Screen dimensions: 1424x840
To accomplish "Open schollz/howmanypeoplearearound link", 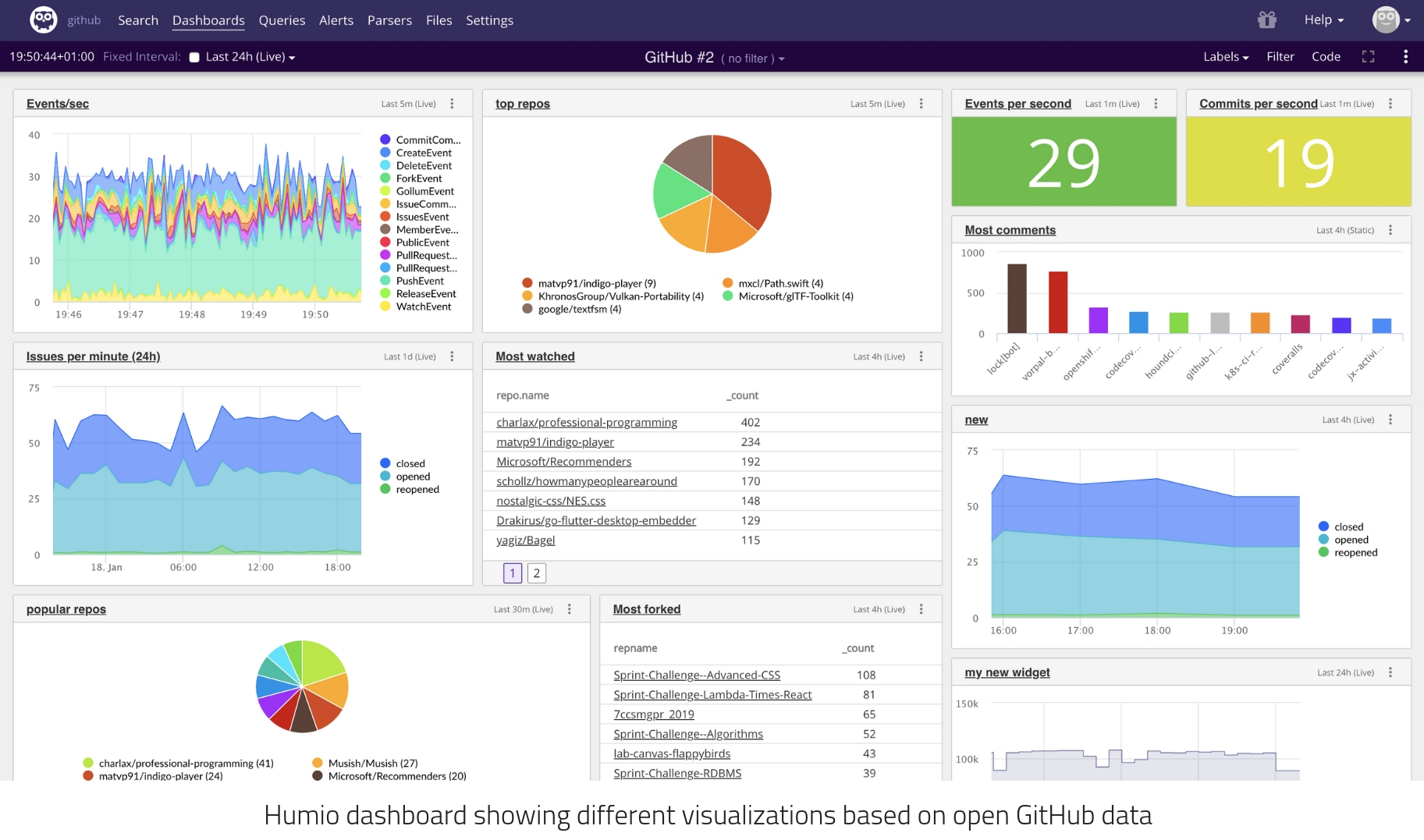I will coord(587,481).
